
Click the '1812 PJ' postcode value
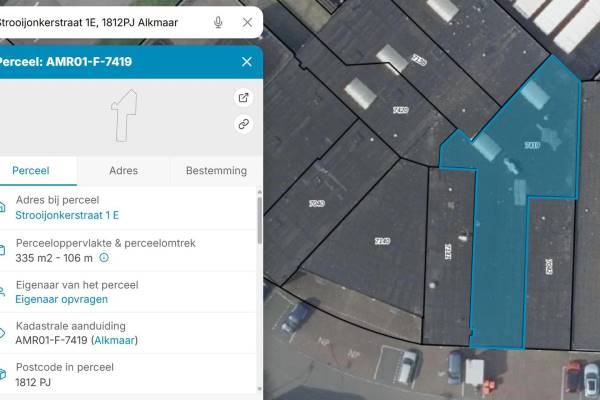point(33,382)
